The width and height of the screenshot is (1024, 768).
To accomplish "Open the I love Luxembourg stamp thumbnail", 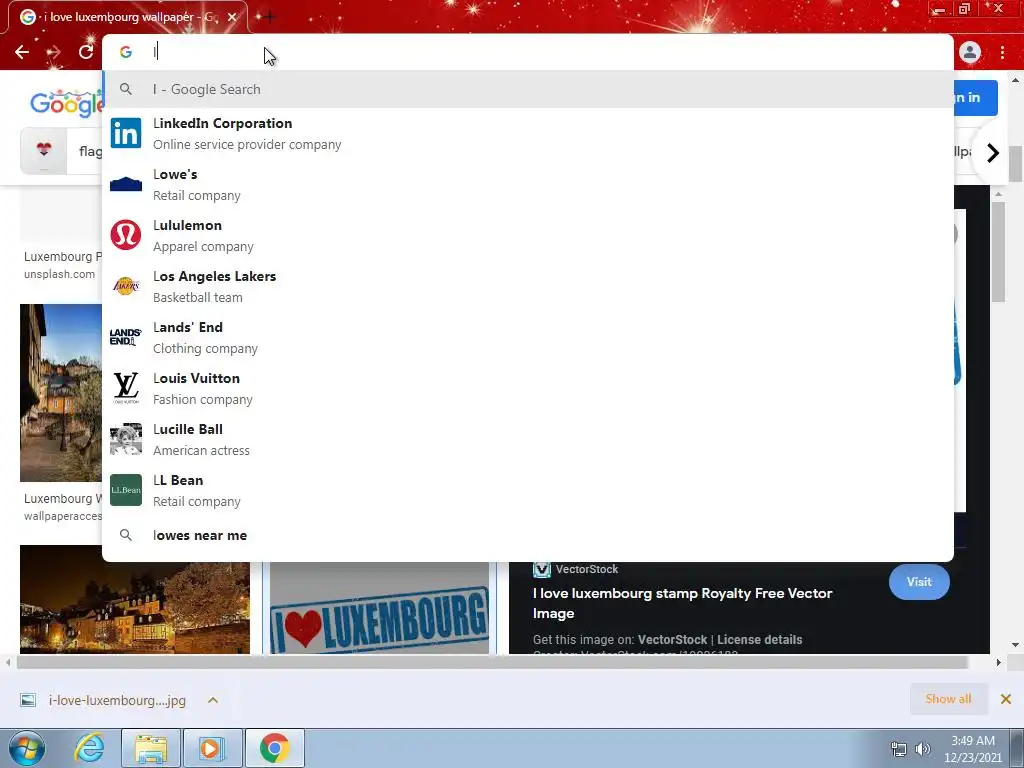I will [x=379, y=608].
